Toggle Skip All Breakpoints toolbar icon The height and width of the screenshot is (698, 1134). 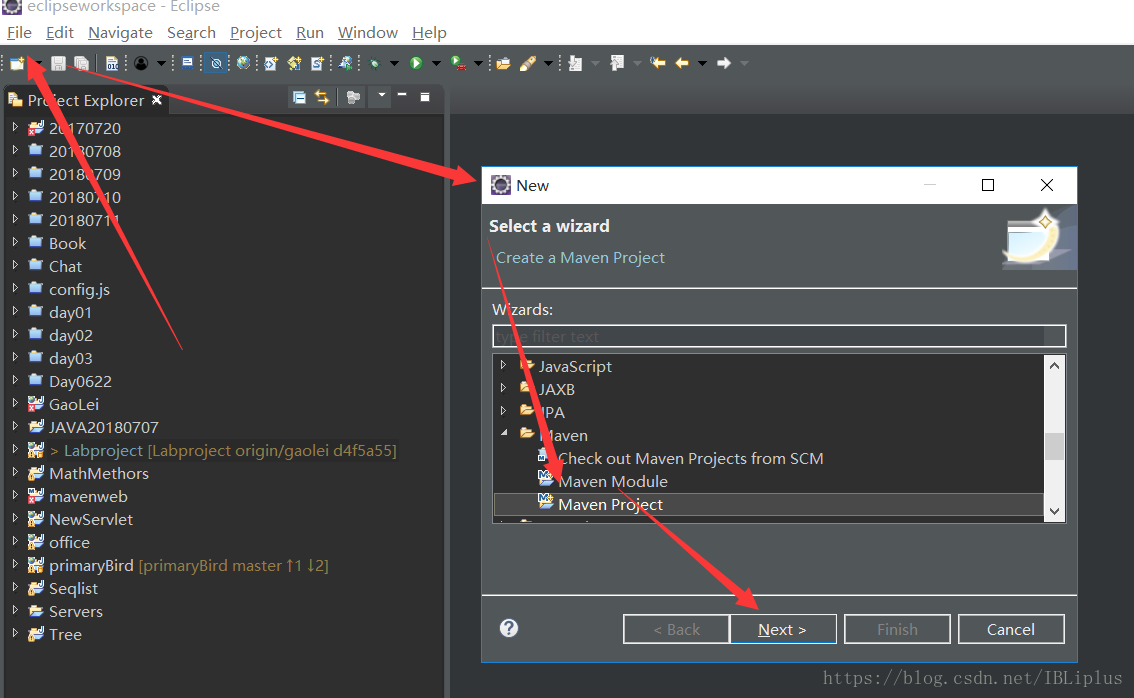[x=216, y=64]
